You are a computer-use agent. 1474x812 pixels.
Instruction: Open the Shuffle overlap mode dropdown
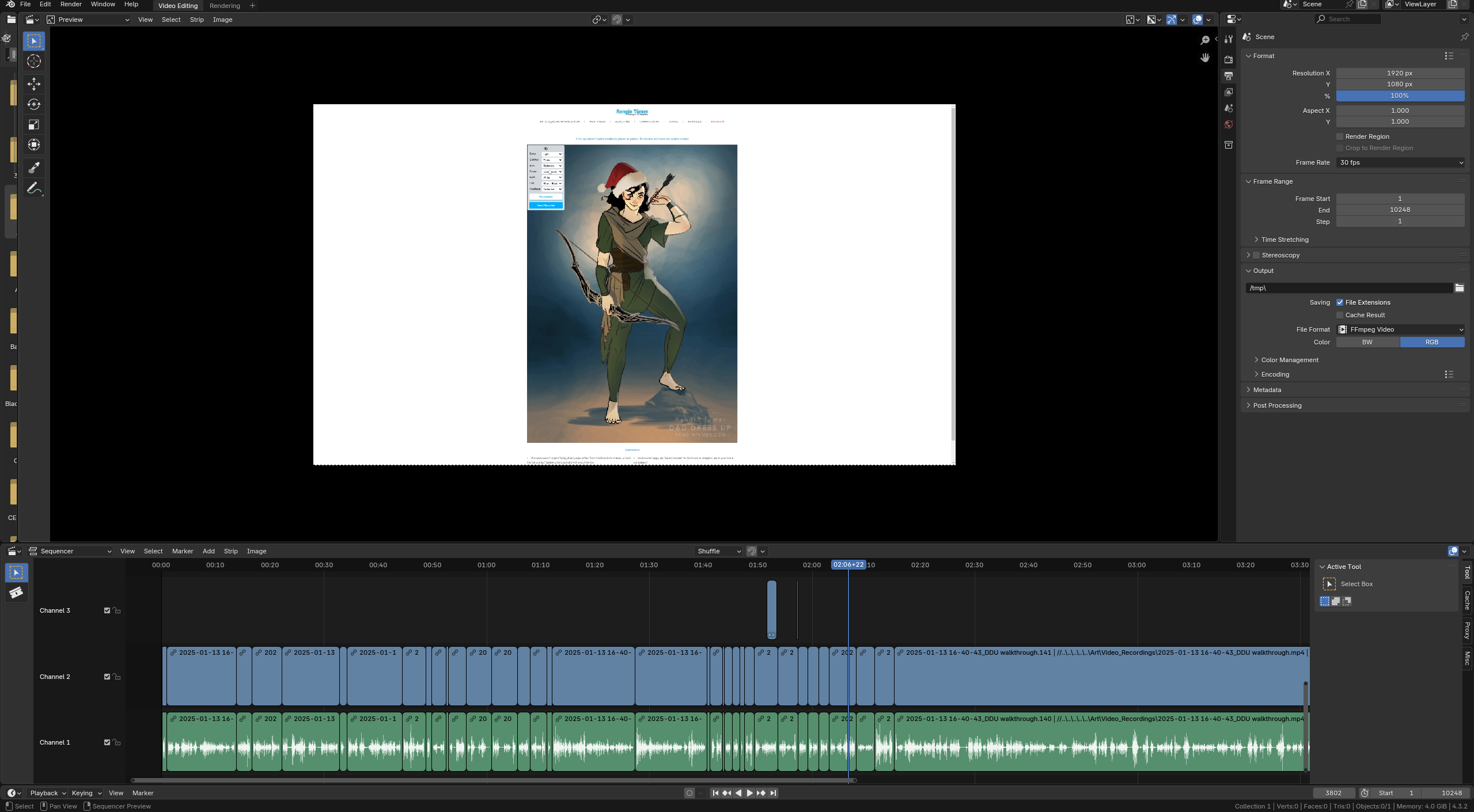719,551
